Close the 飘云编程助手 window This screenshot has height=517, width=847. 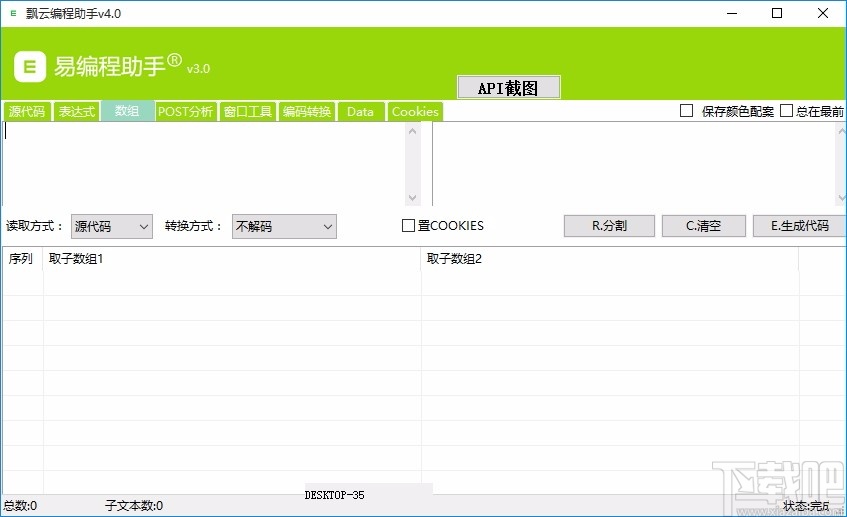point(823,13)
